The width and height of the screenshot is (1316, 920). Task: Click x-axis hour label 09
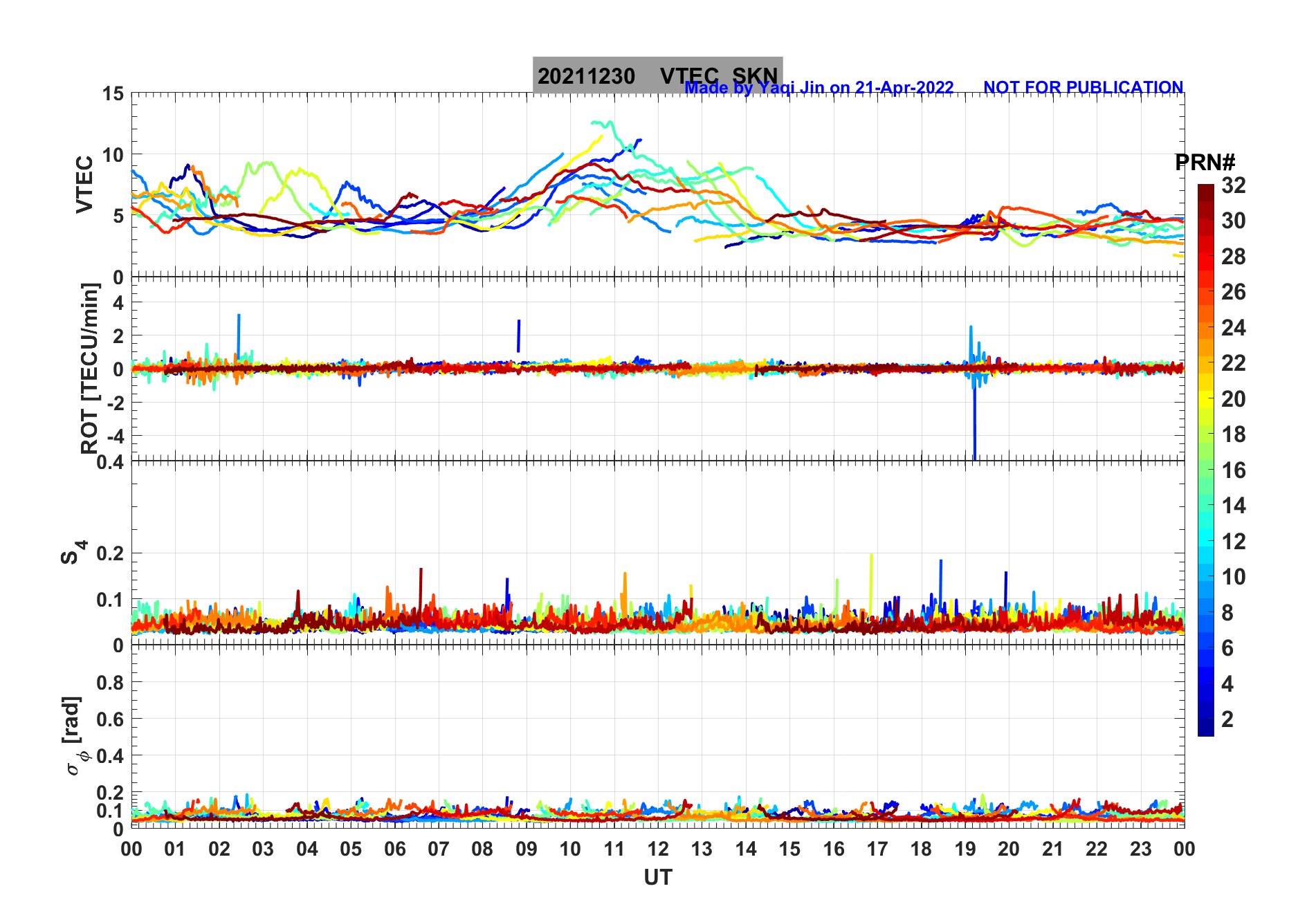(527, 849)
